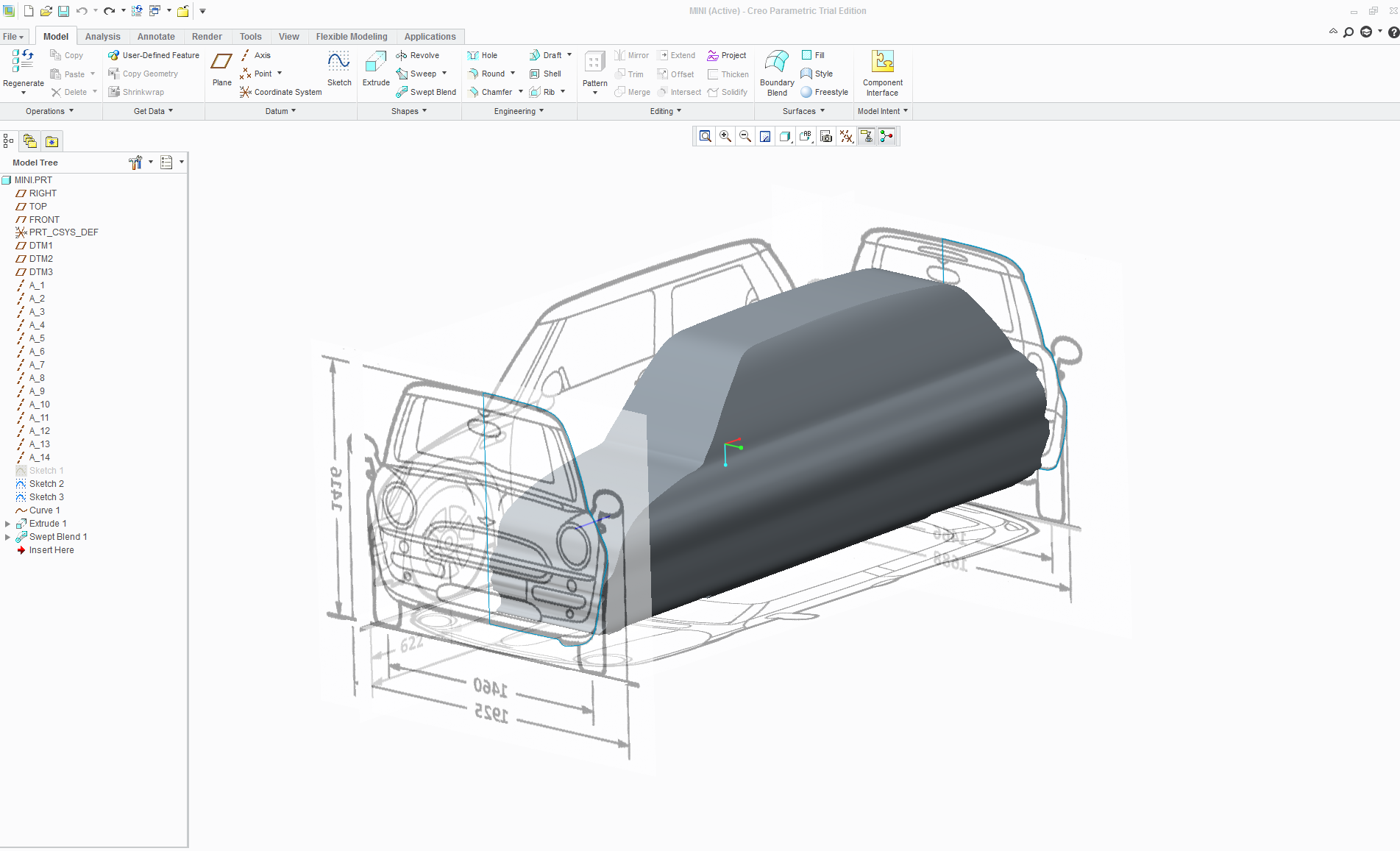
Task: Click the Zoom In icon
Action: click(x=725, y=136)
